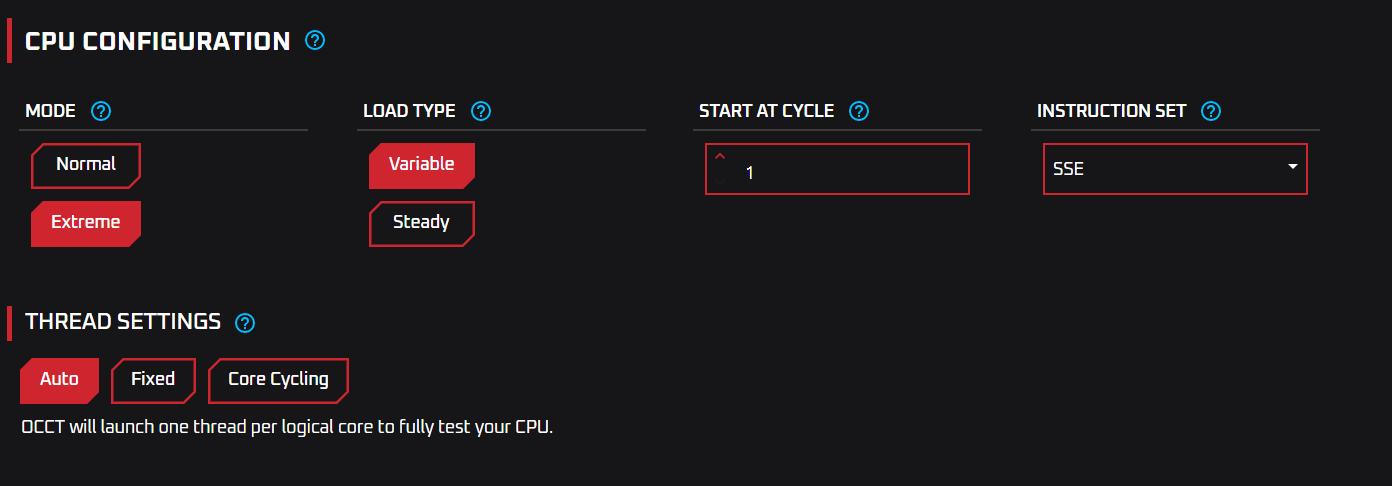Select Extreme mode
The height and width of the screenshot is (486, 1392).
pos(86,223)
